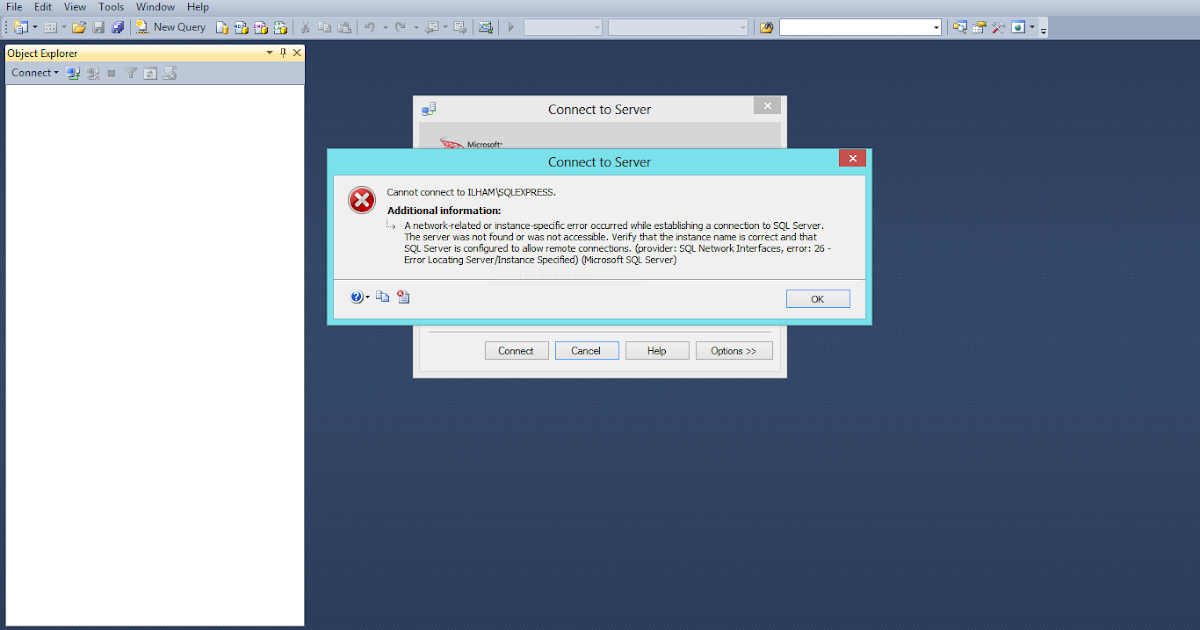
Task: Click the Start Debugging play icon
Action: click(x=511, y=27)
